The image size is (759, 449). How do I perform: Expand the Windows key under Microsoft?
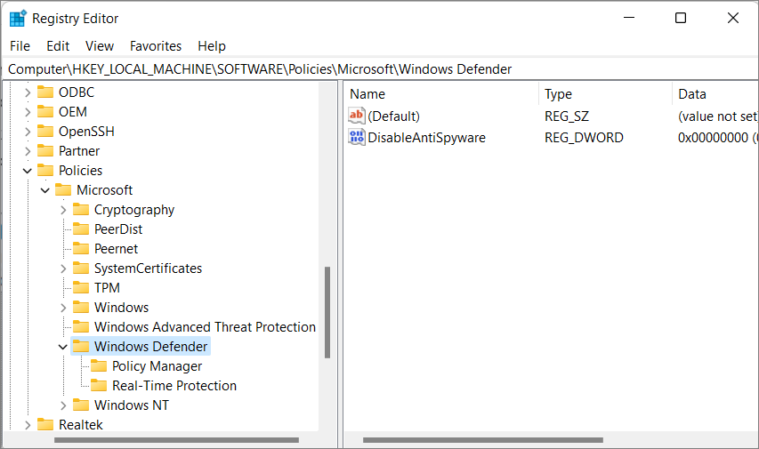(x=63, y=308)
